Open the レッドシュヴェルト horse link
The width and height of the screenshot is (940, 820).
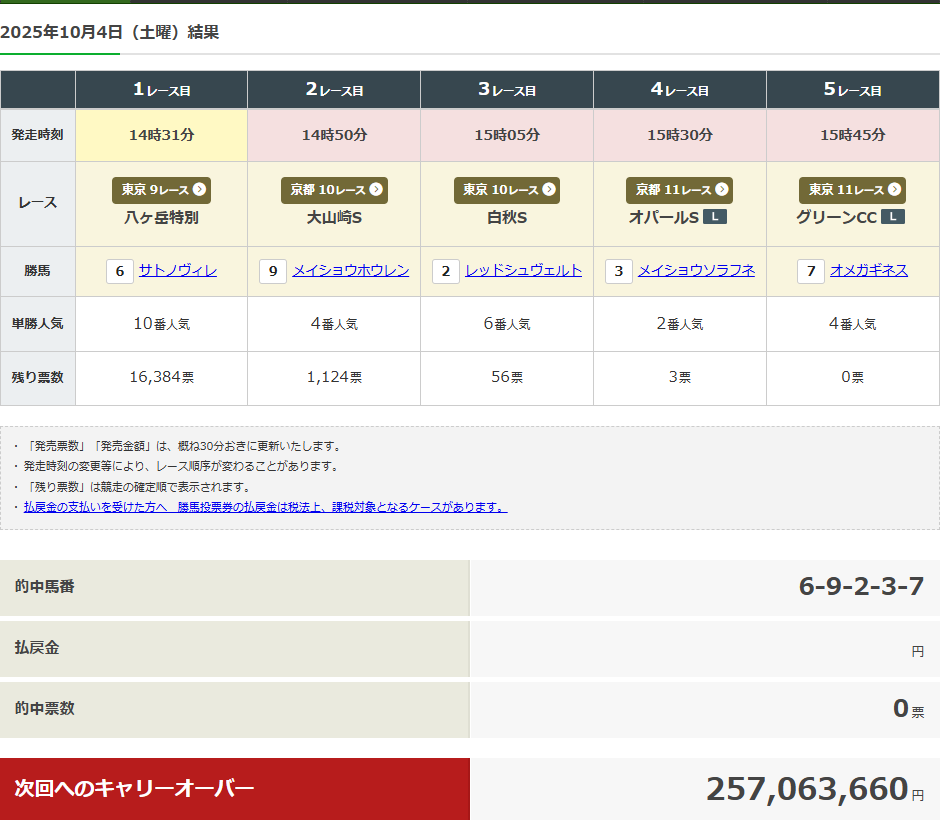(523, 271)
